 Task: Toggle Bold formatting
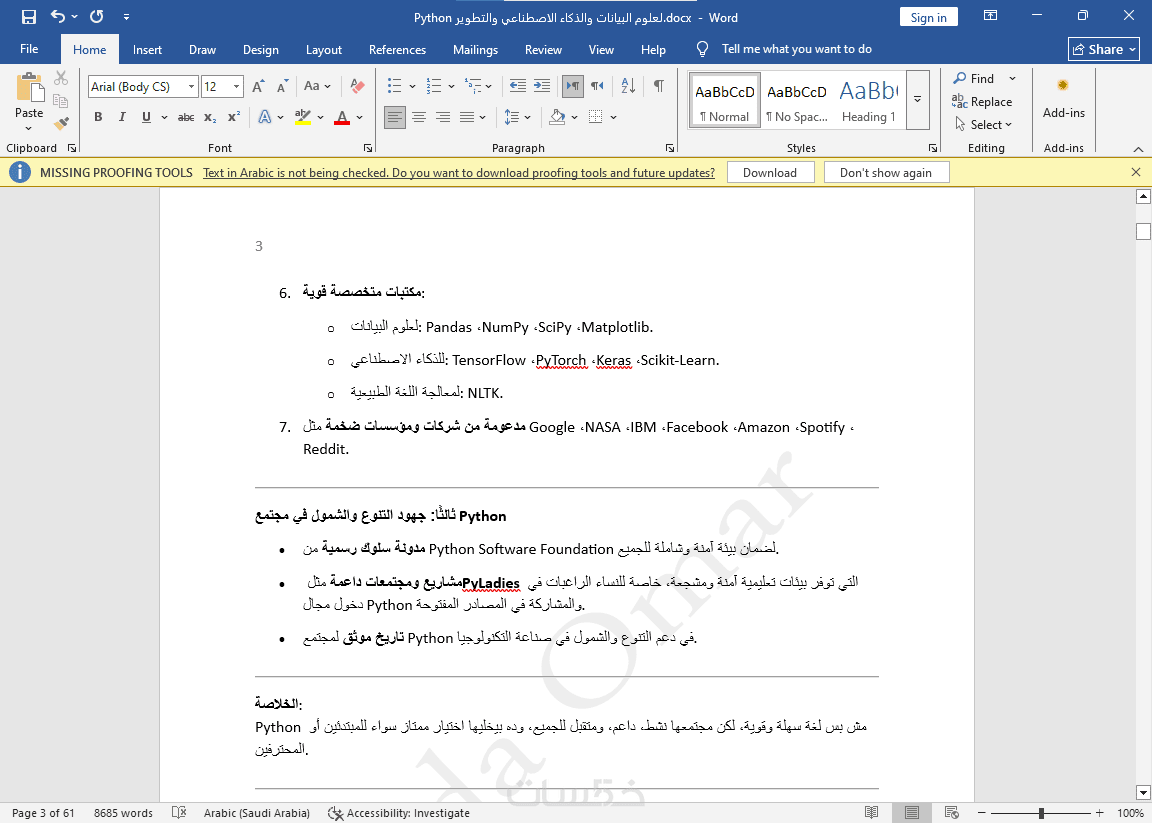pos(98,117)
